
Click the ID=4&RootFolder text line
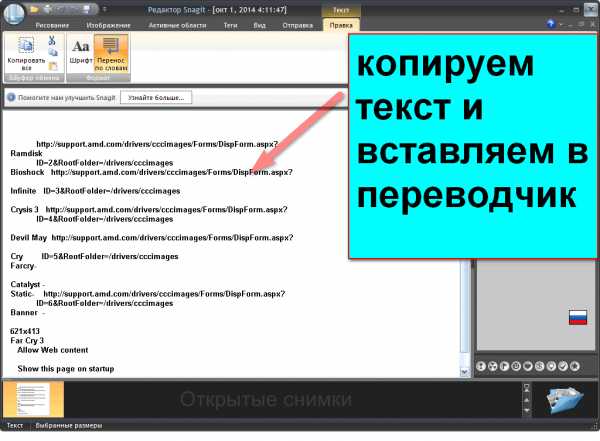pos(105,219)
